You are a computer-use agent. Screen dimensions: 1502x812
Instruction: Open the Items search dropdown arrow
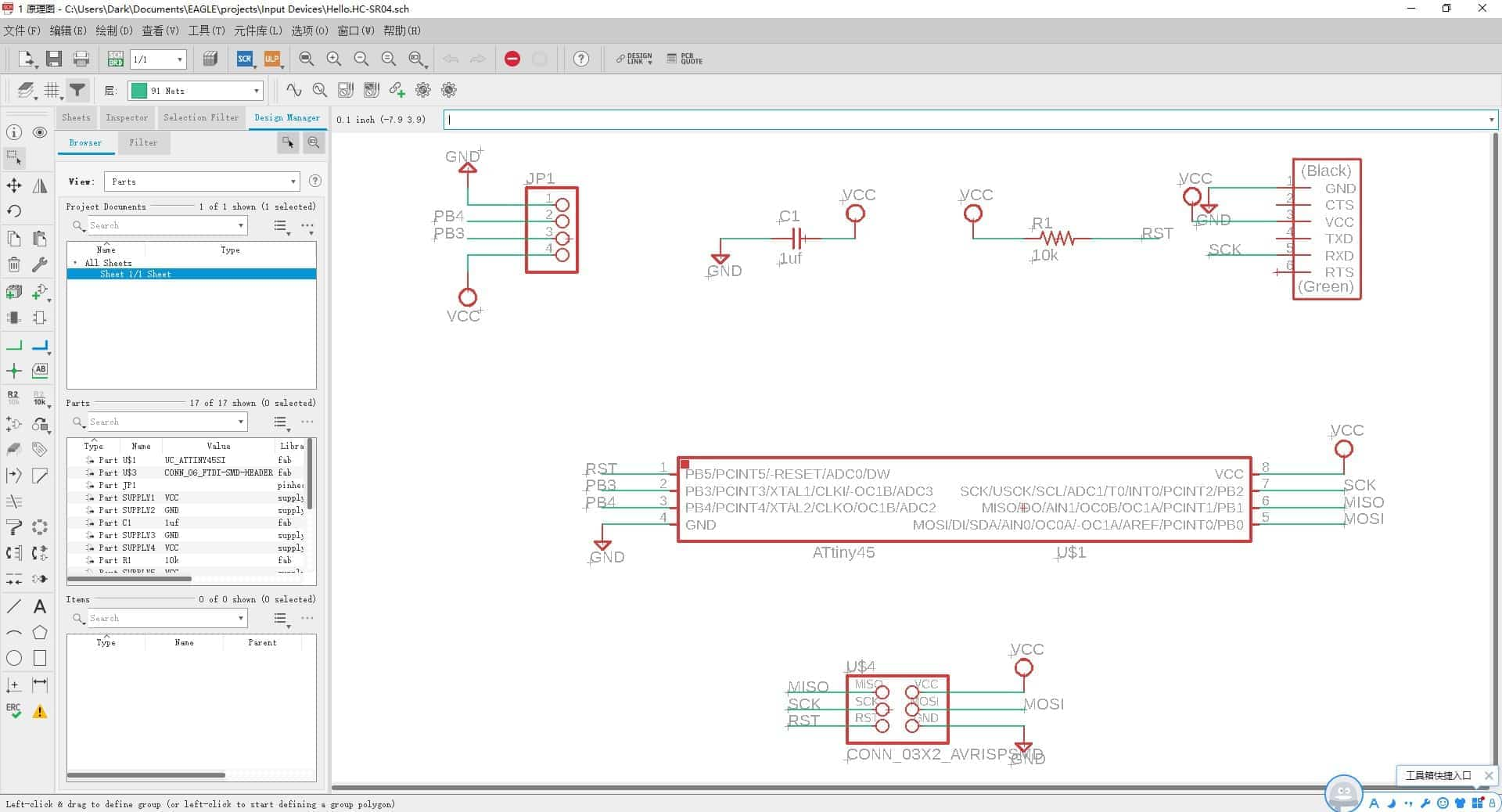click(x=240, y=618)
